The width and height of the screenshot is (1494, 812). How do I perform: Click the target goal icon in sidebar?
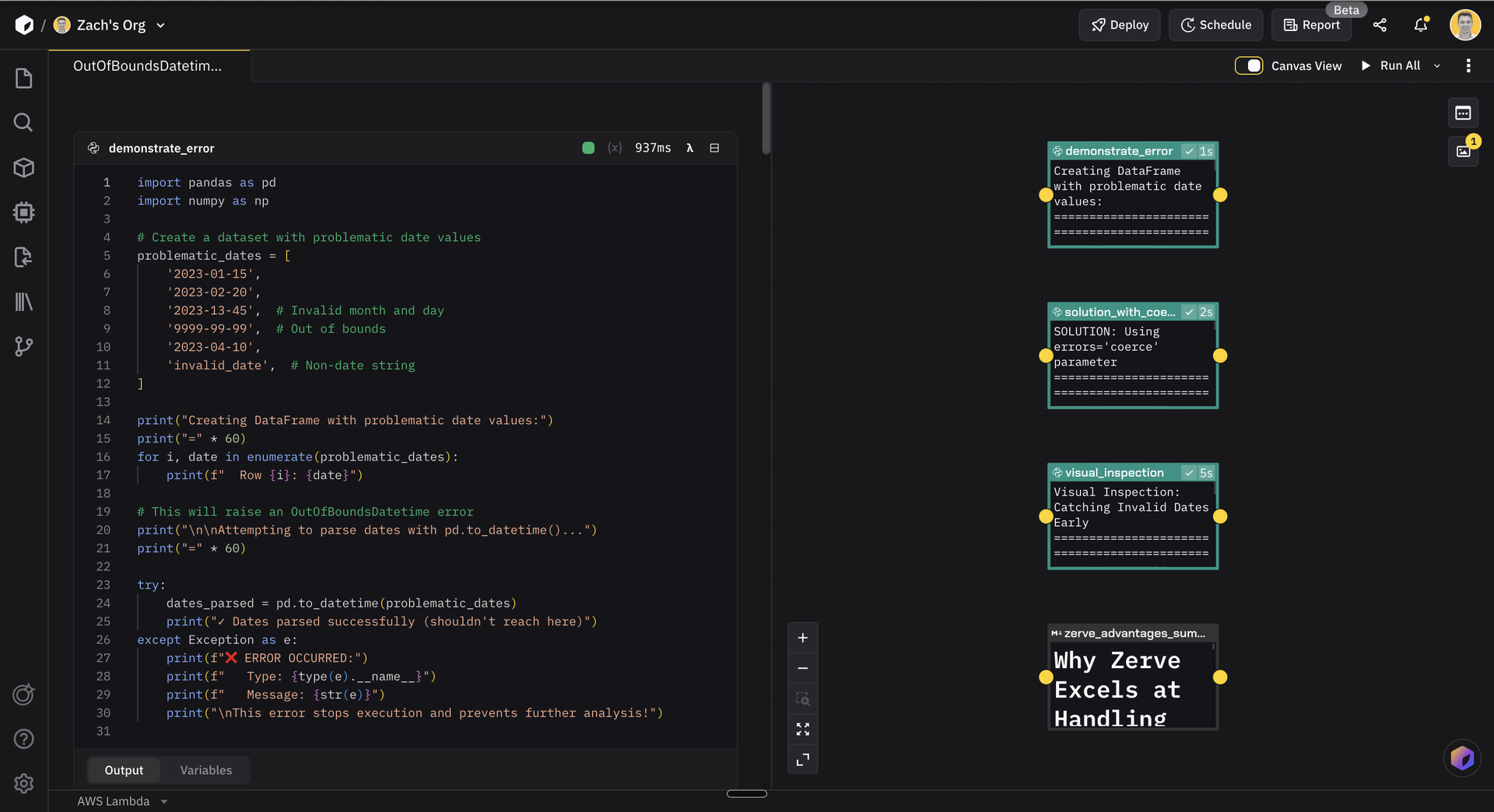(x=24, y=694)
